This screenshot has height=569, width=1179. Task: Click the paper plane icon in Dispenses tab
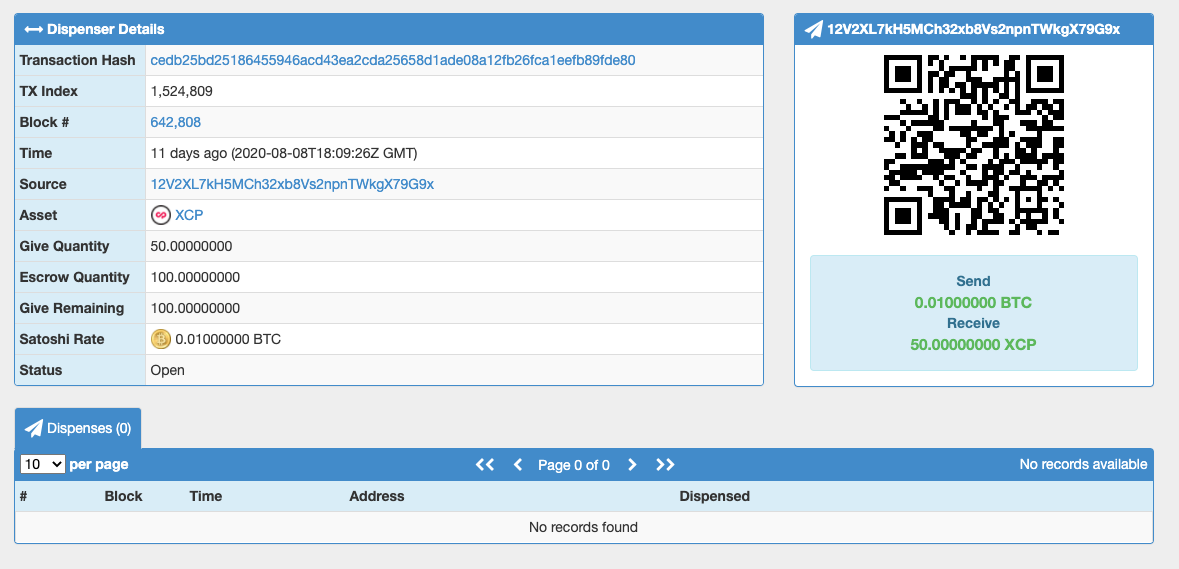click(x=34, y=428)
